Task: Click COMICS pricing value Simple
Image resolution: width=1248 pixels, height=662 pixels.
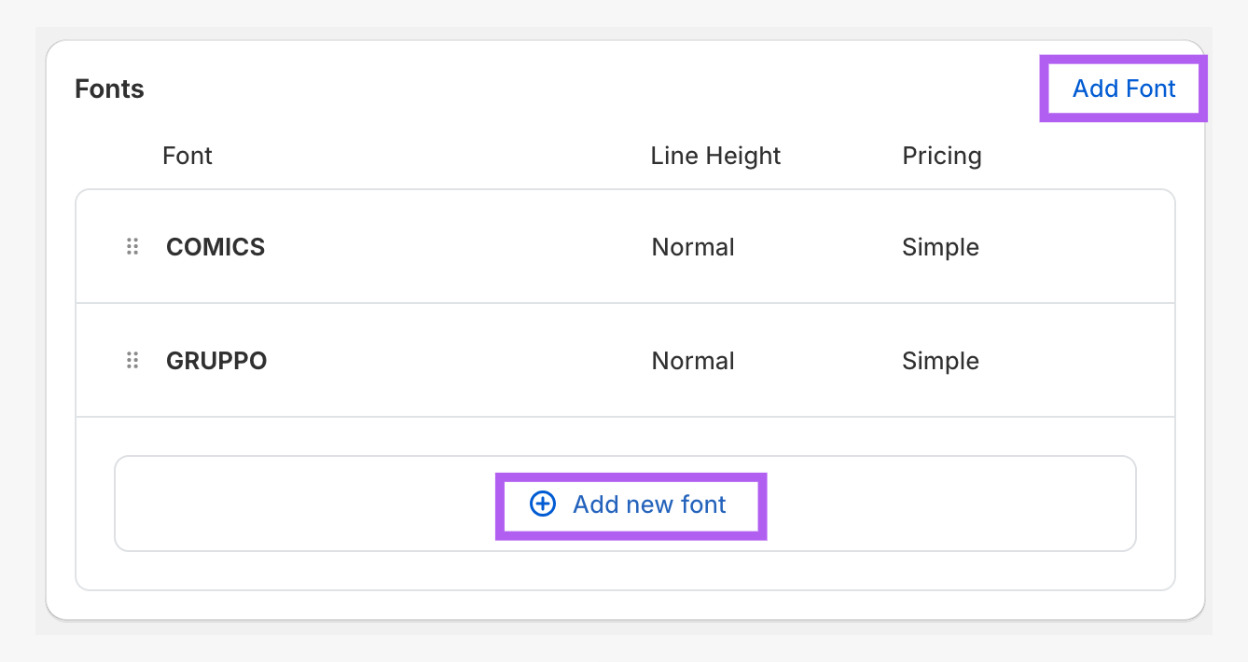Action: (x=940, y=247)
